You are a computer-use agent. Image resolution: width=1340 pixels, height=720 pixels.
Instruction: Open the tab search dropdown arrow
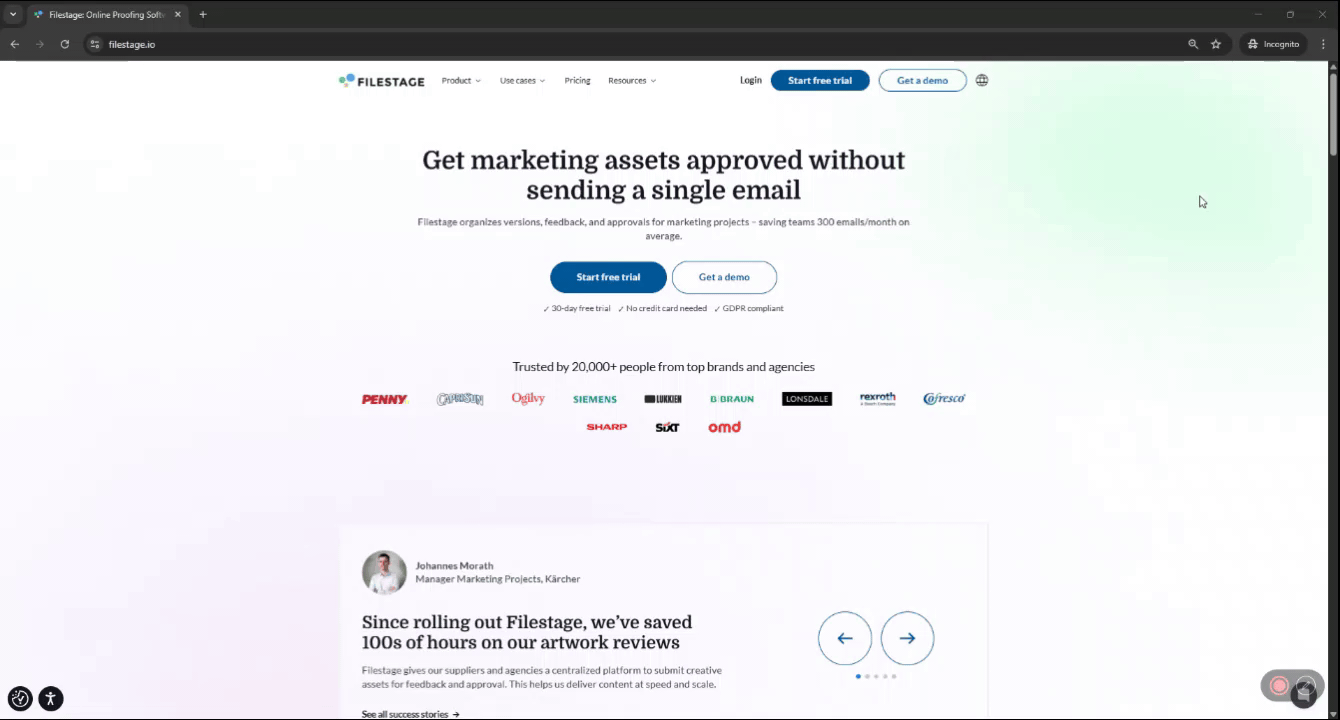[x=13, y=15]
